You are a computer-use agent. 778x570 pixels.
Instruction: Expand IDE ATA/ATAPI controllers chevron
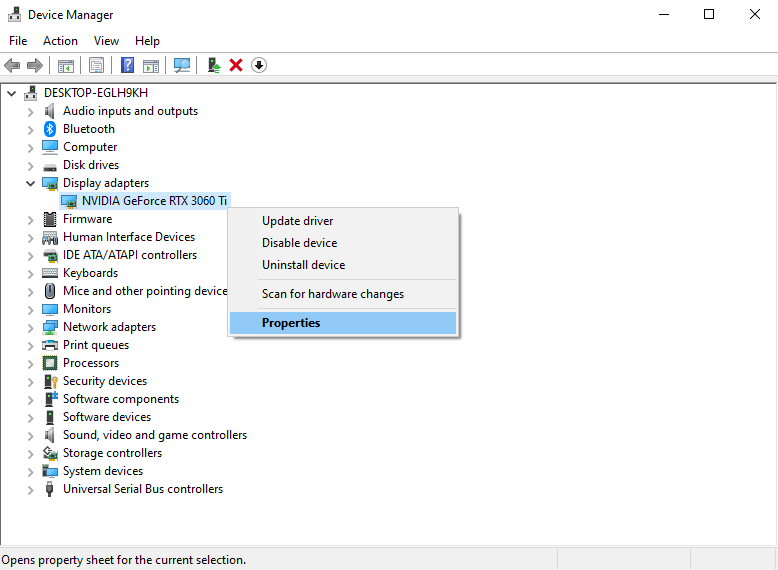[30, 256]
